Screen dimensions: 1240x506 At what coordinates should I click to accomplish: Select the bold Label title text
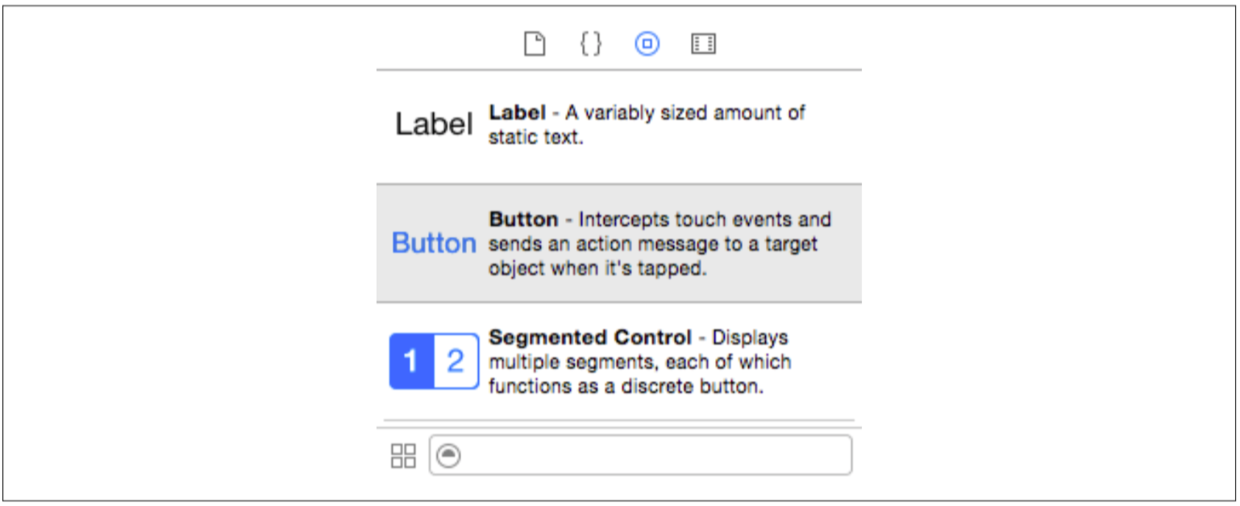point(516,113)
